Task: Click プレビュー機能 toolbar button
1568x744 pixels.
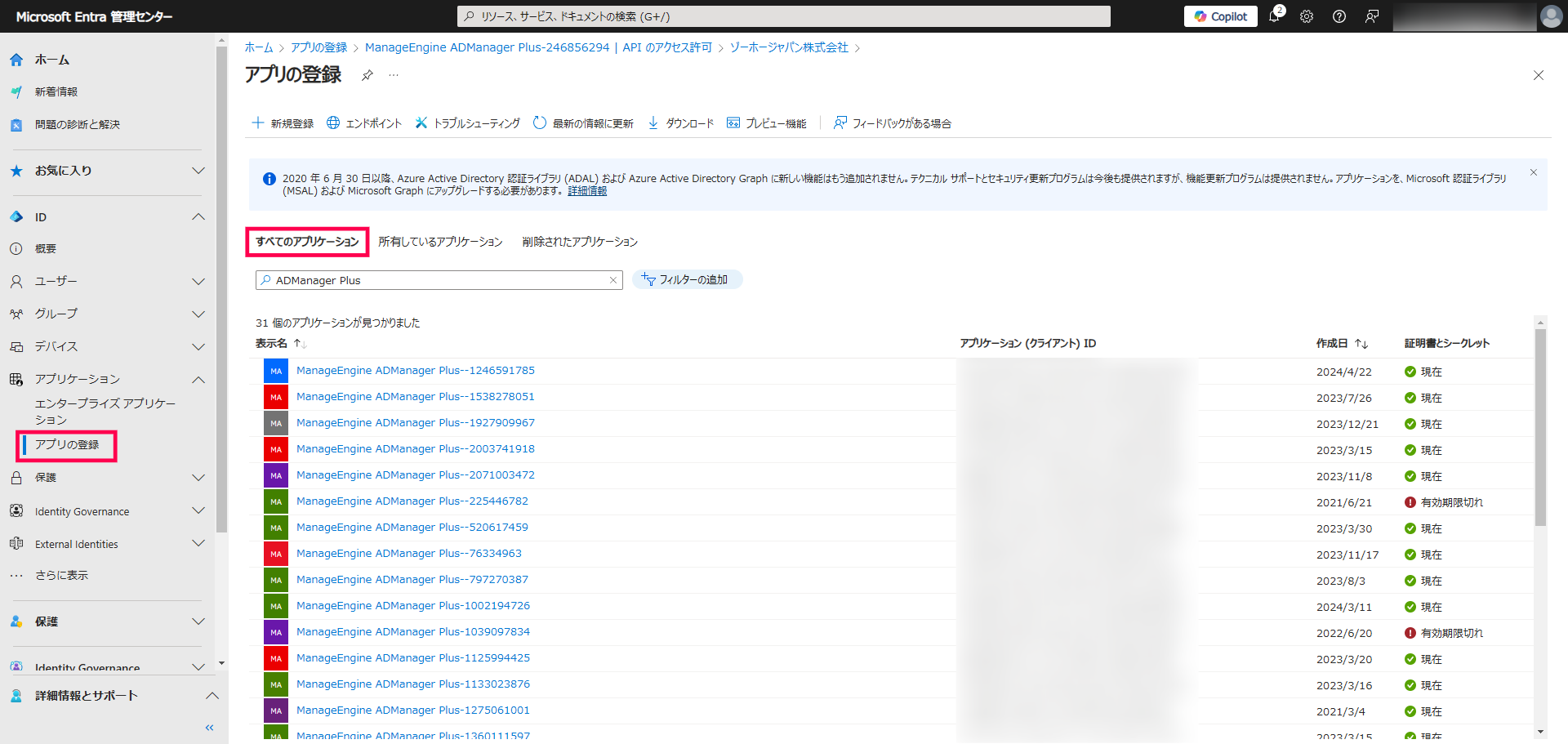Action: coord(767,123)
